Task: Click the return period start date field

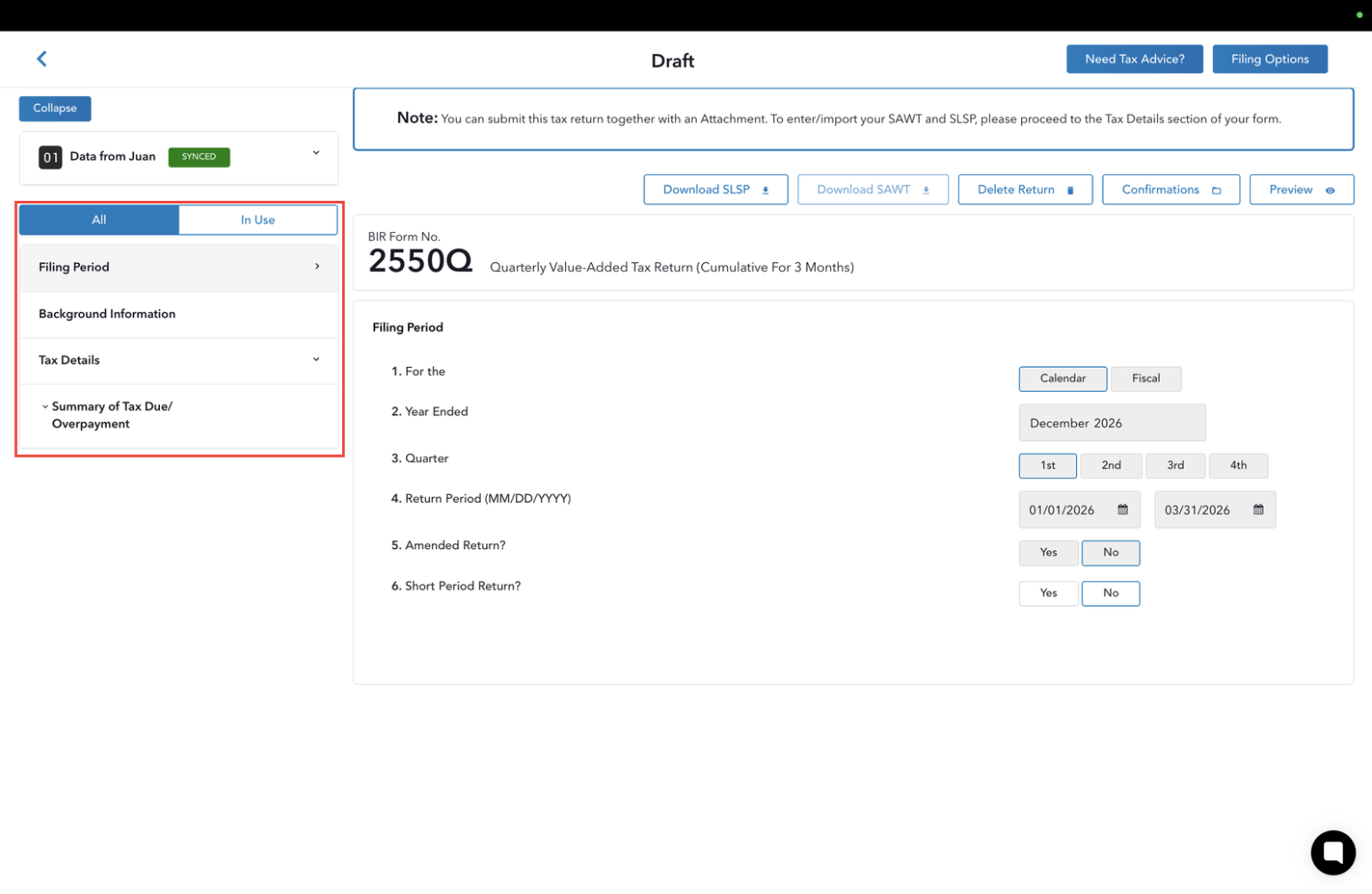Action: 1079,510
